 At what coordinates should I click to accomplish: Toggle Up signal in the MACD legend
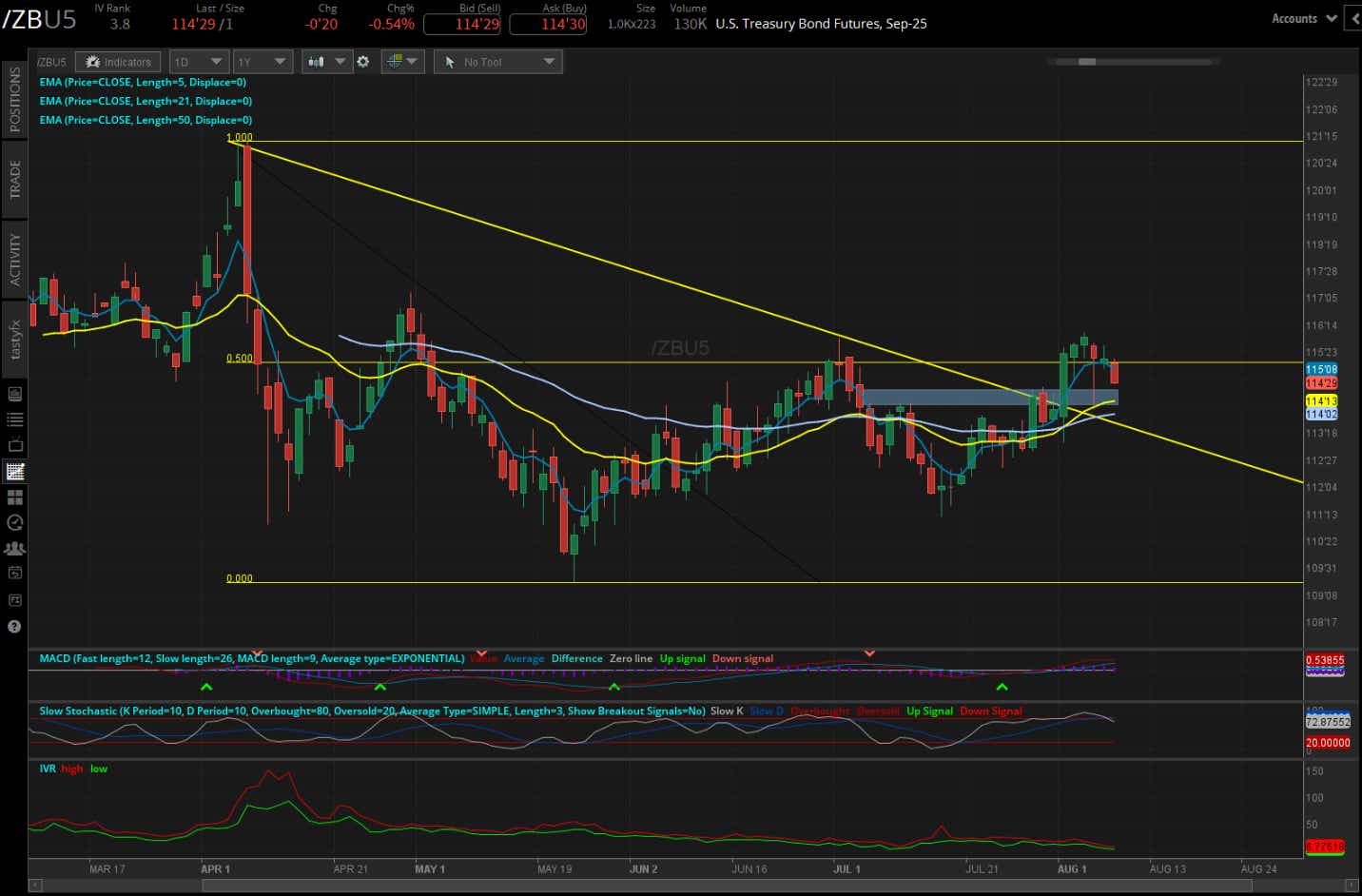tap(682, 657)
